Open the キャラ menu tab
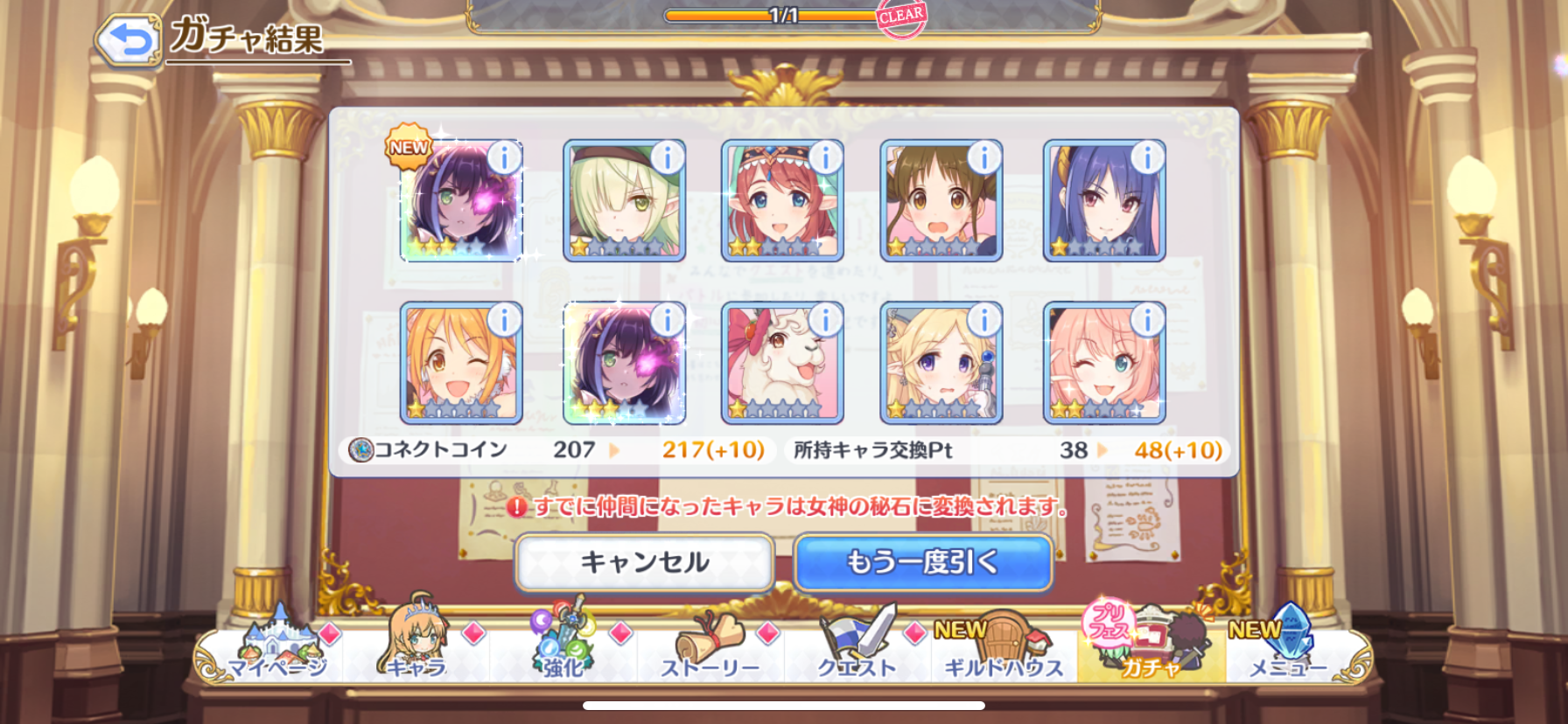This screenshot has width=1568, height=724. 417,645
